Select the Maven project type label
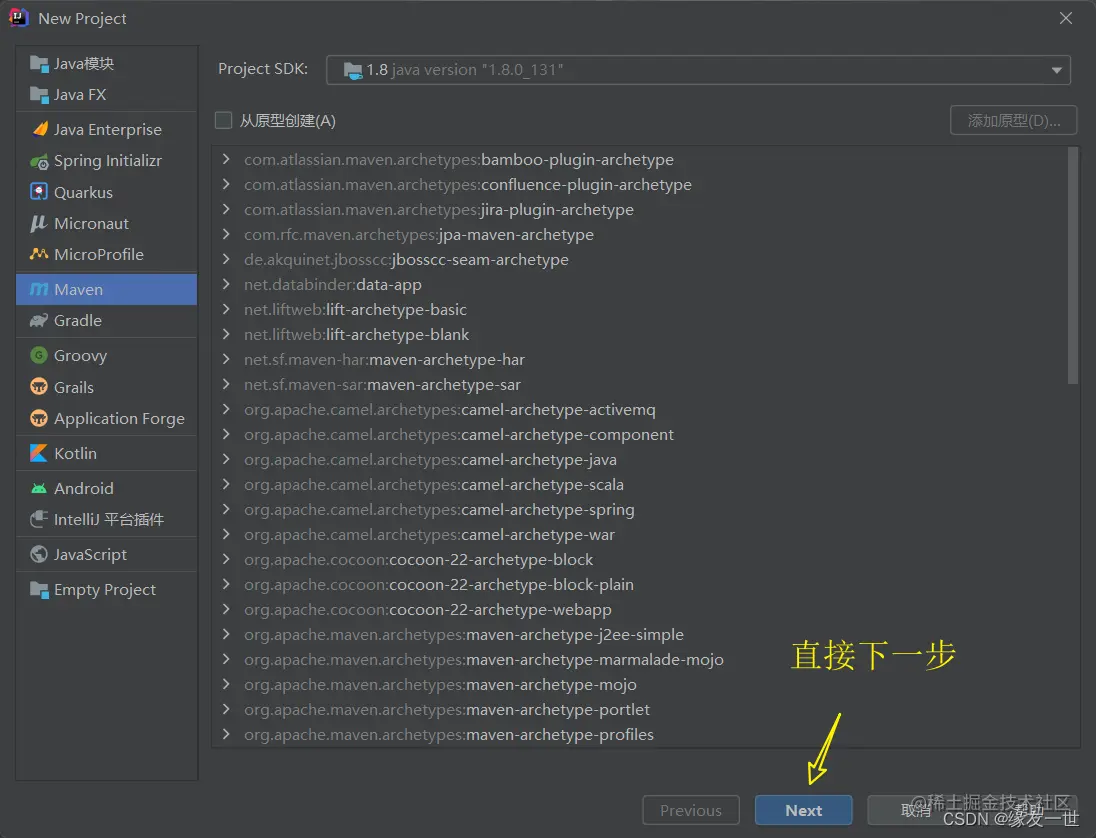Image resolution: width=1096 pixels, height=838 pixels. click(x=78, y=289)
